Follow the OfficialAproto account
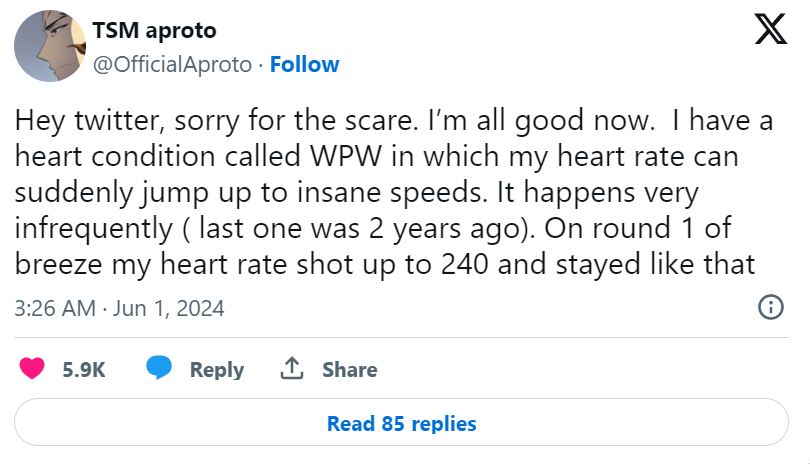 pos(304,64)
